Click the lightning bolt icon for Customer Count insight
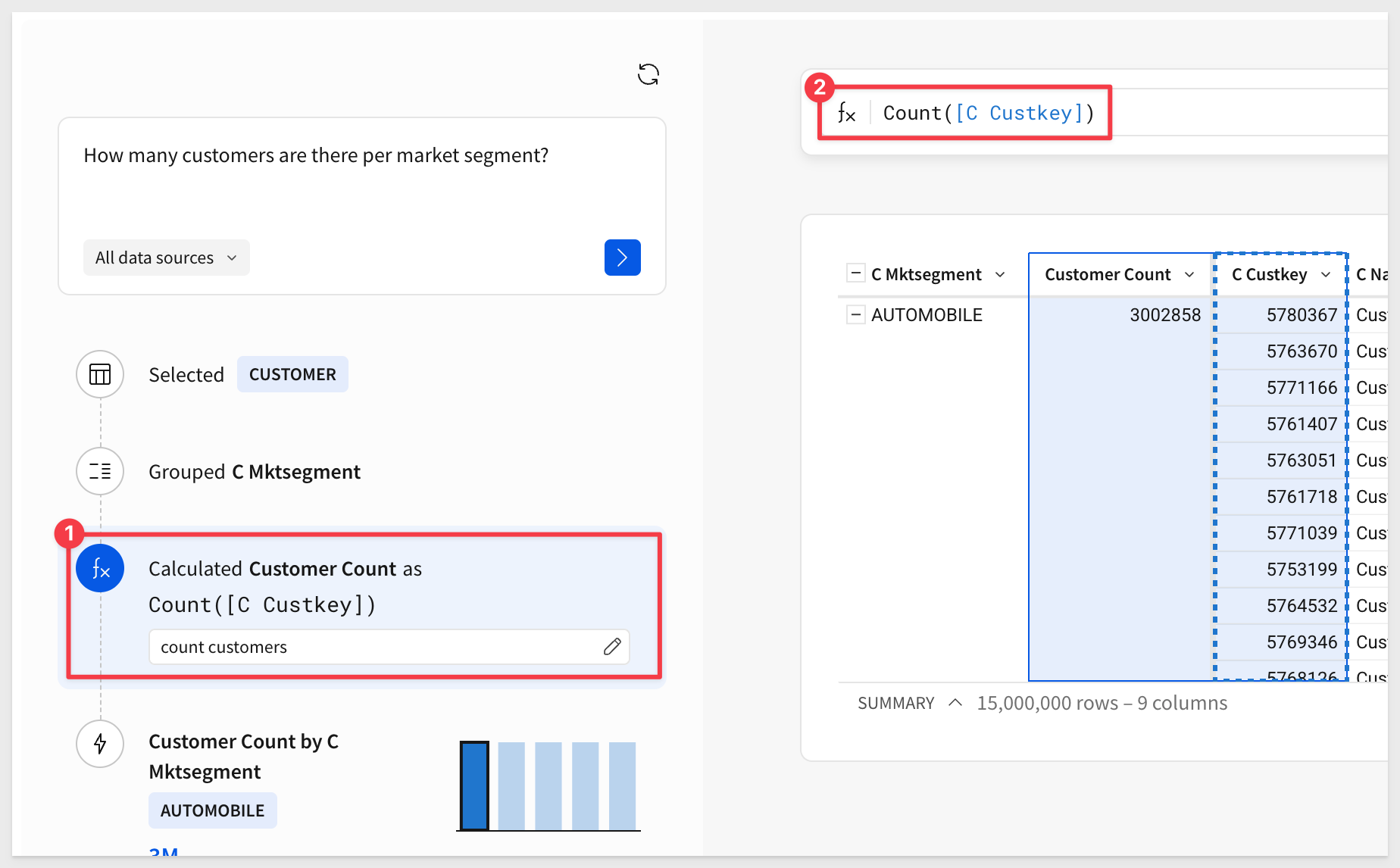This screenshot has height=868, width=1400. point(100,744)
